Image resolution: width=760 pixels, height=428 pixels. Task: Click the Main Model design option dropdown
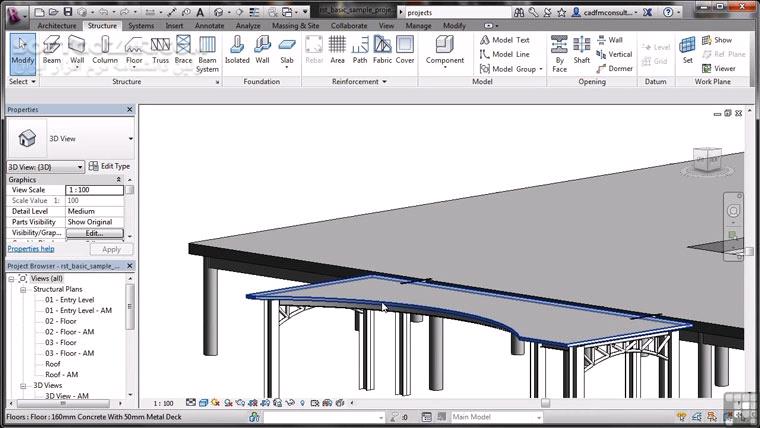[x=496, y=417]
